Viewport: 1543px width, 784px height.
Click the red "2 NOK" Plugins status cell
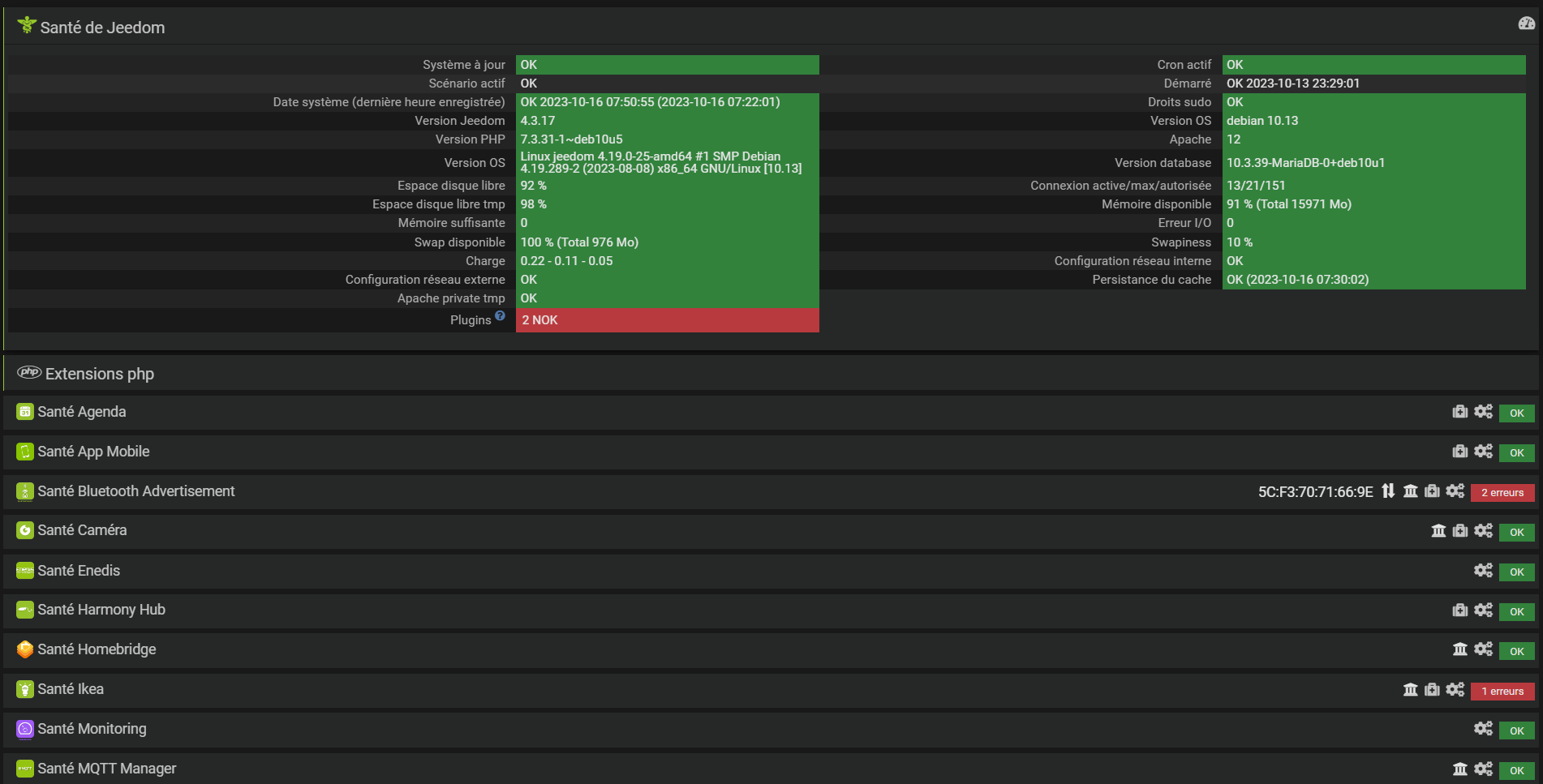(x=667, y=320)
